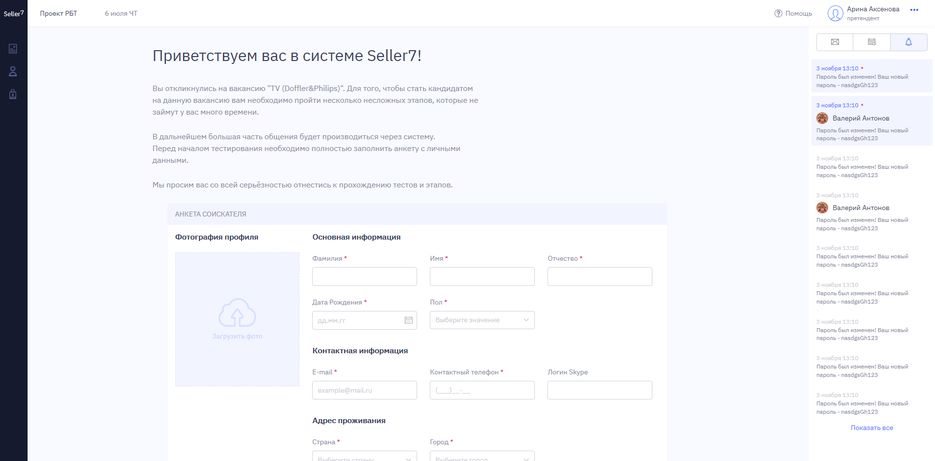Click the Показать все link

click(872, 428)
